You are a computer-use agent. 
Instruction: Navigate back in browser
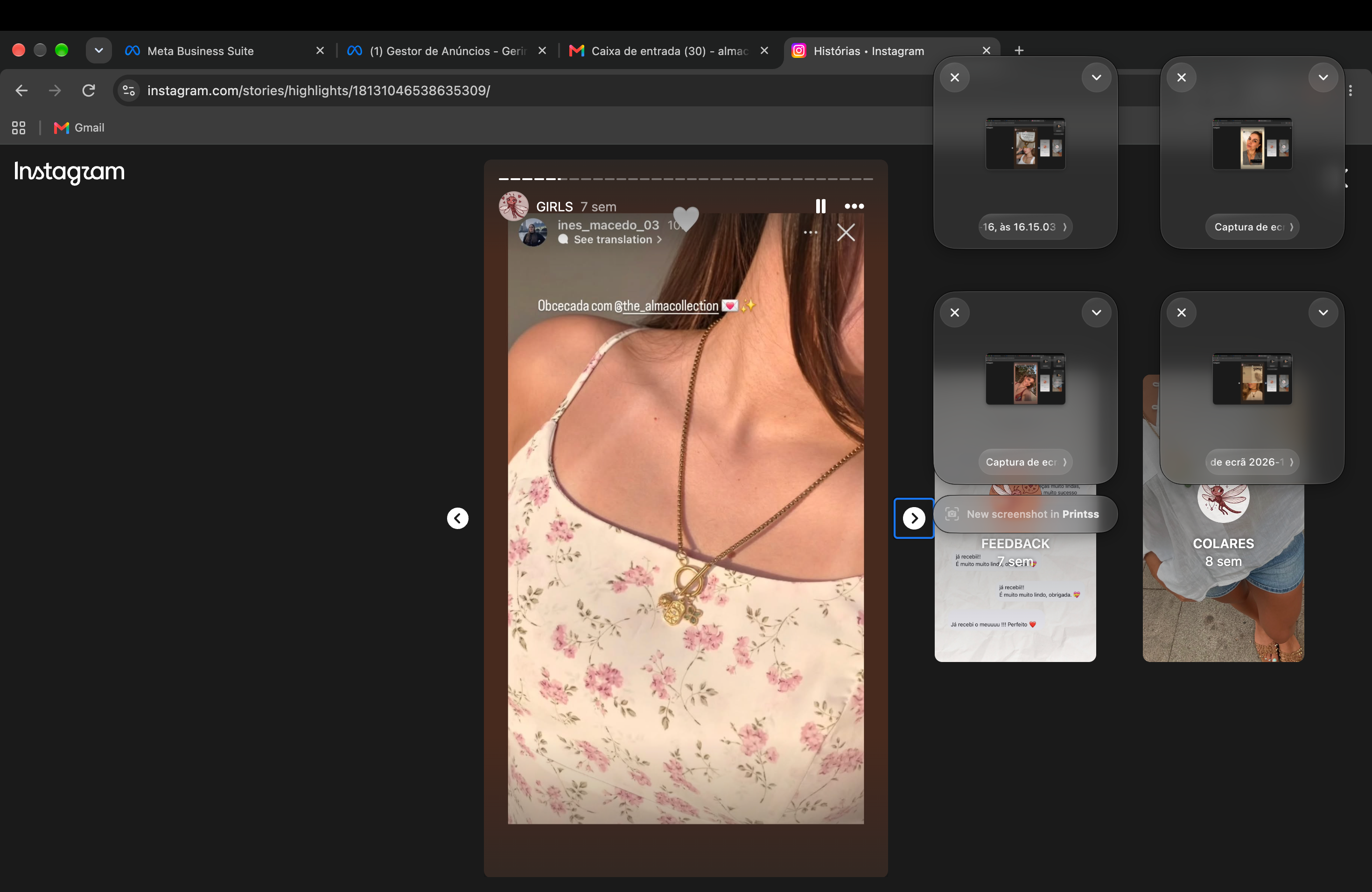point(21,91)
